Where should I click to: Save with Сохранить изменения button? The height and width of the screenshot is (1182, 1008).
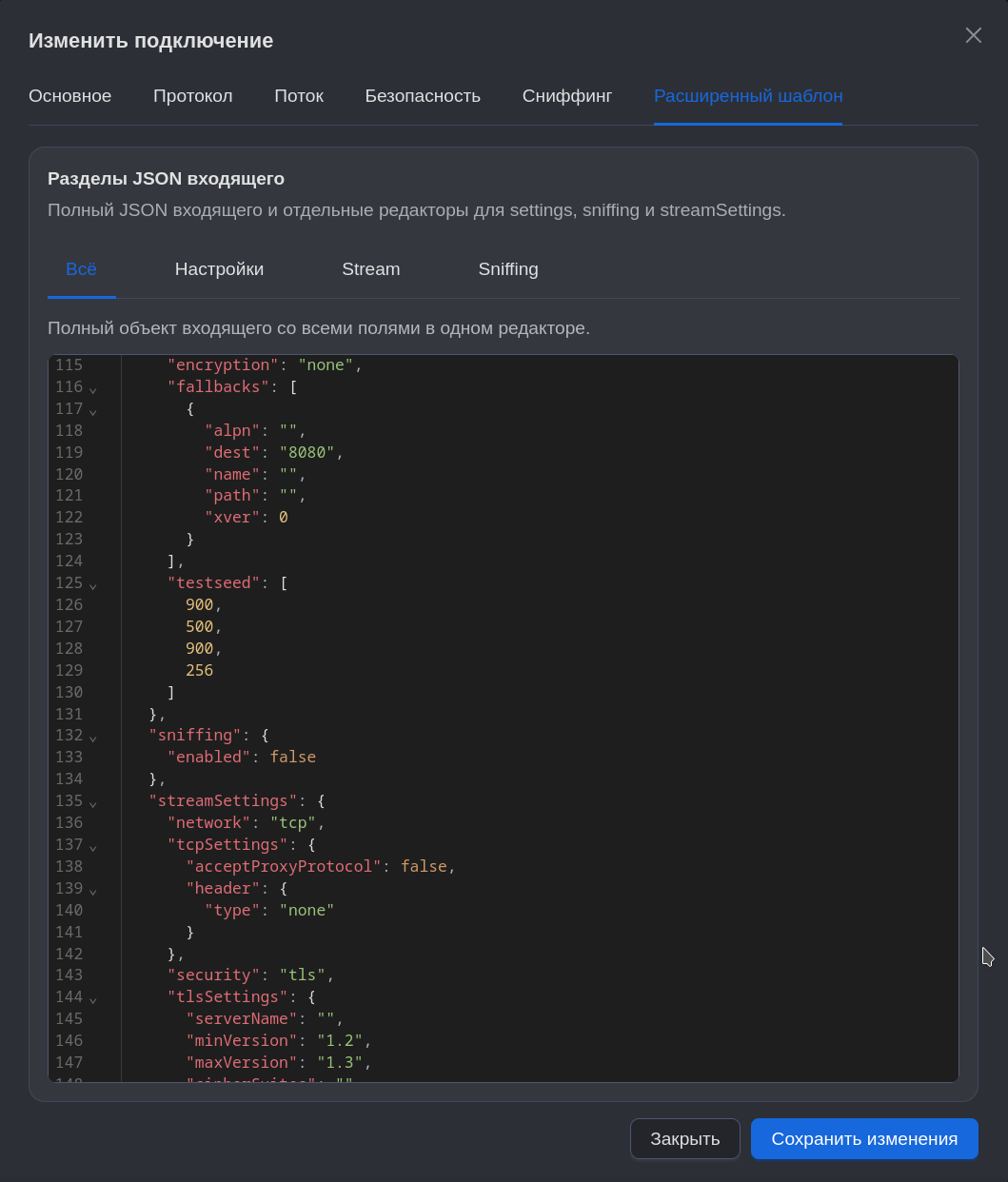coord(864,1139)
